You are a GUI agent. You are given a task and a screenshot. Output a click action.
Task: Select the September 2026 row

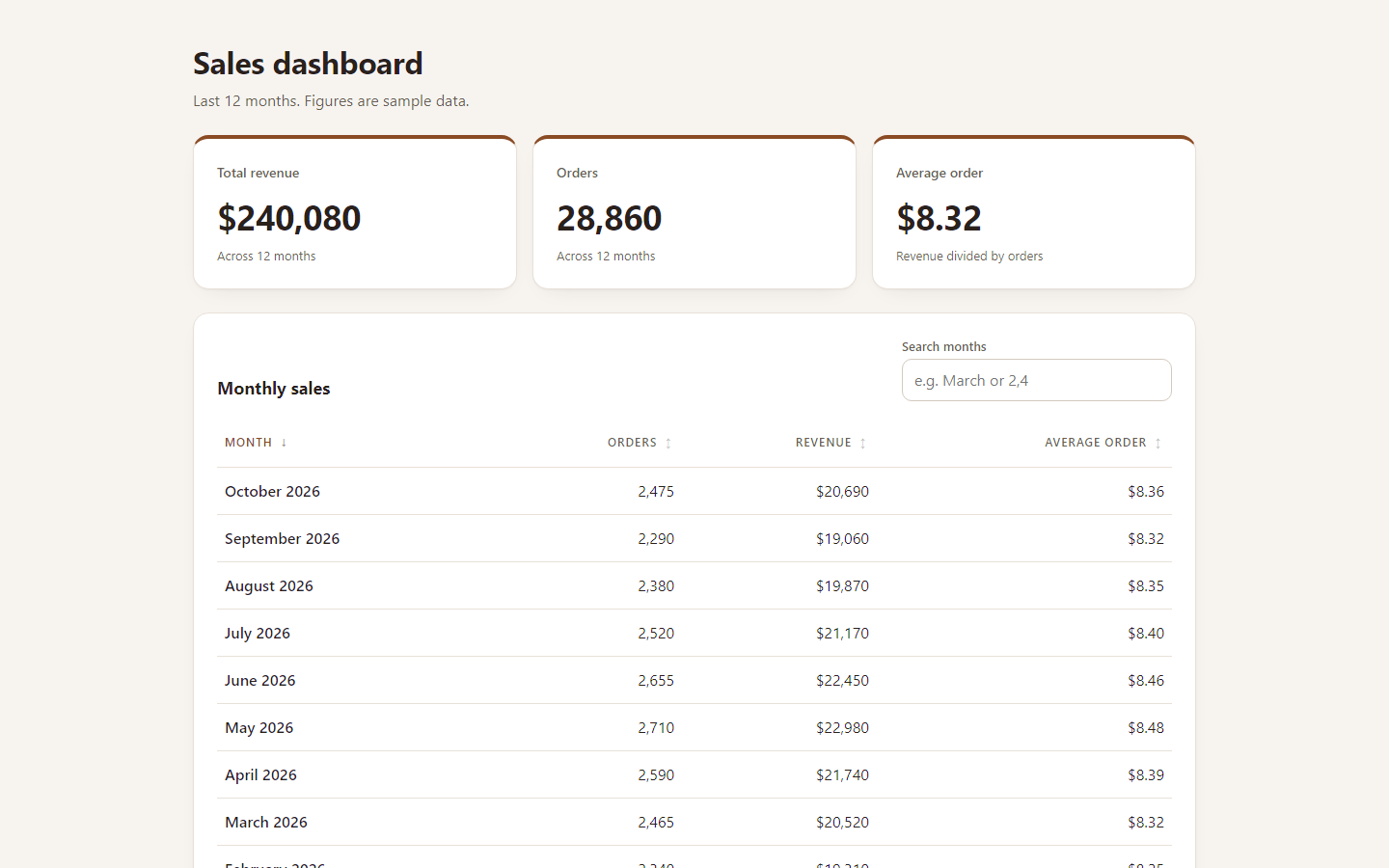694,538
